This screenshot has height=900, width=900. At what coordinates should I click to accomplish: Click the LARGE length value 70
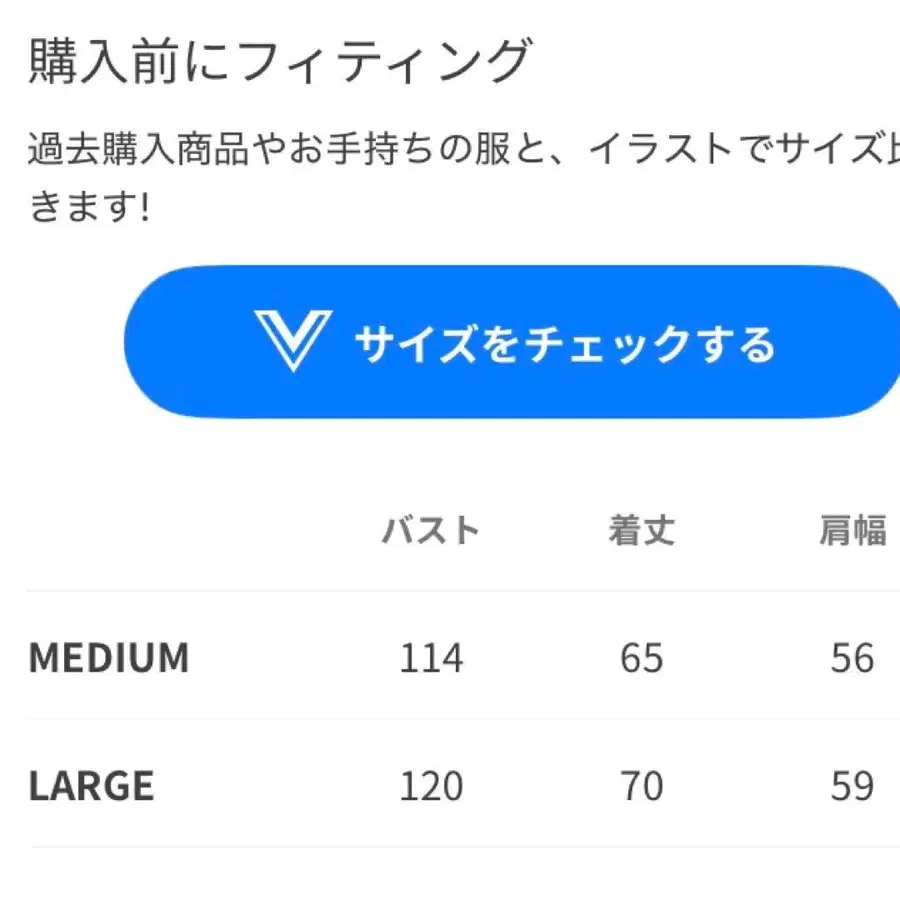pyautogui.click(x=640, y=786)
